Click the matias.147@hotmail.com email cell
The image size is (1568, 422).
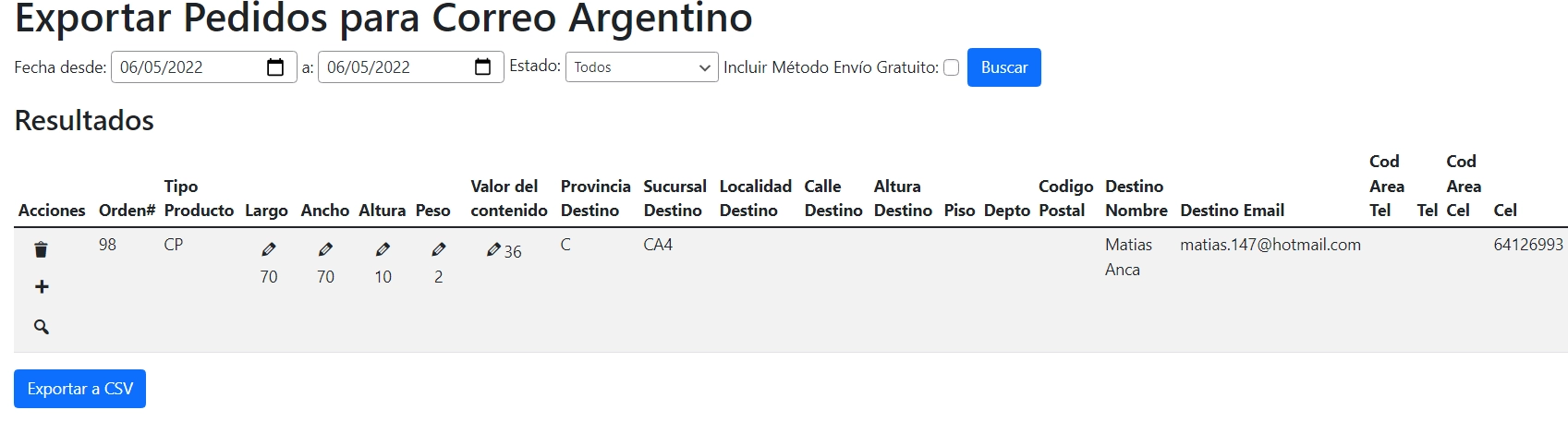pos(1270,245)
